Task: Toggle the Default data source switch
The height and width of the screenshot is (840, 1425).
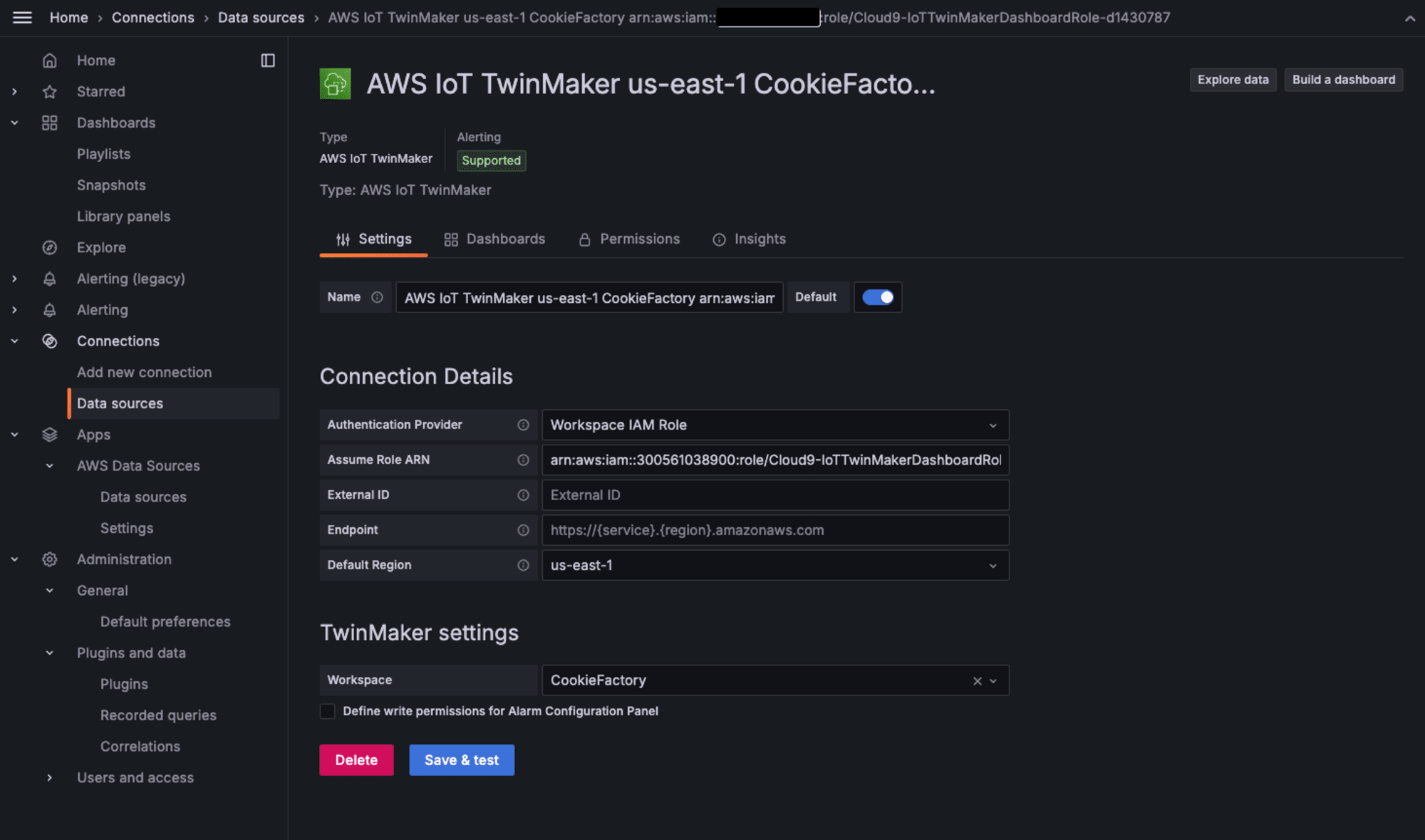Action: coord(878,297)
